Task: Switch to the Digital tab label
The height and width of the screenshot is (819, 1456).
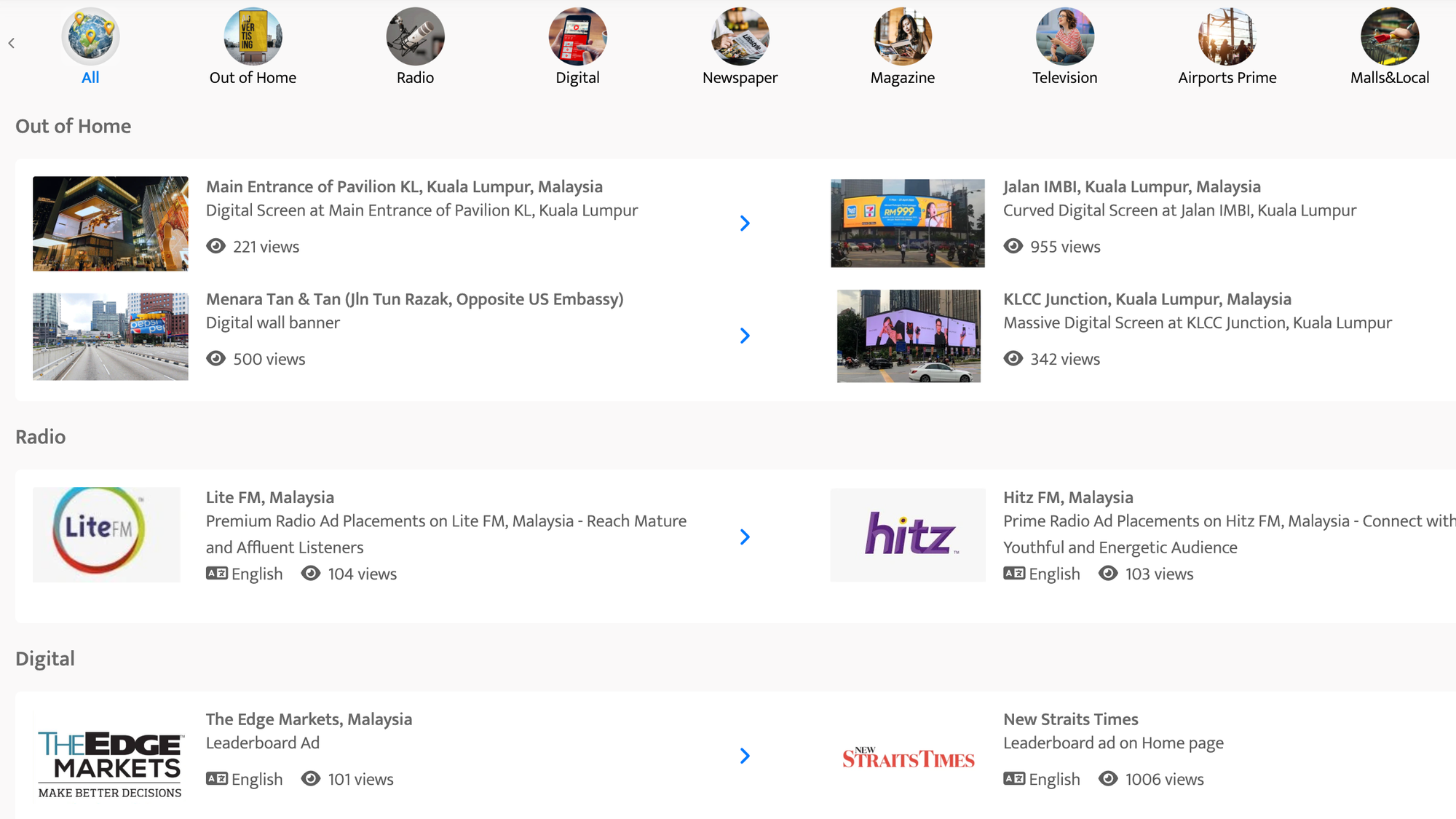Action: point(577,78)
